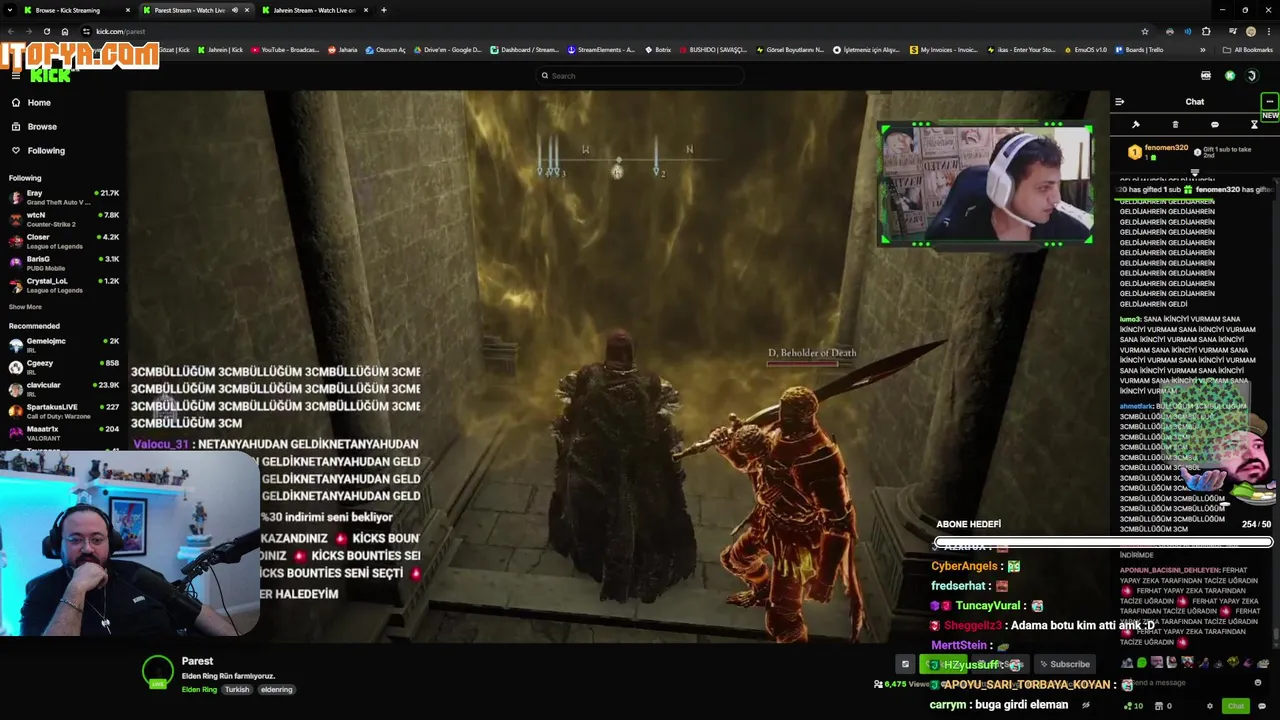Click the Subscribe button below the stream

pyautogui.click(x=1064, y=664)
